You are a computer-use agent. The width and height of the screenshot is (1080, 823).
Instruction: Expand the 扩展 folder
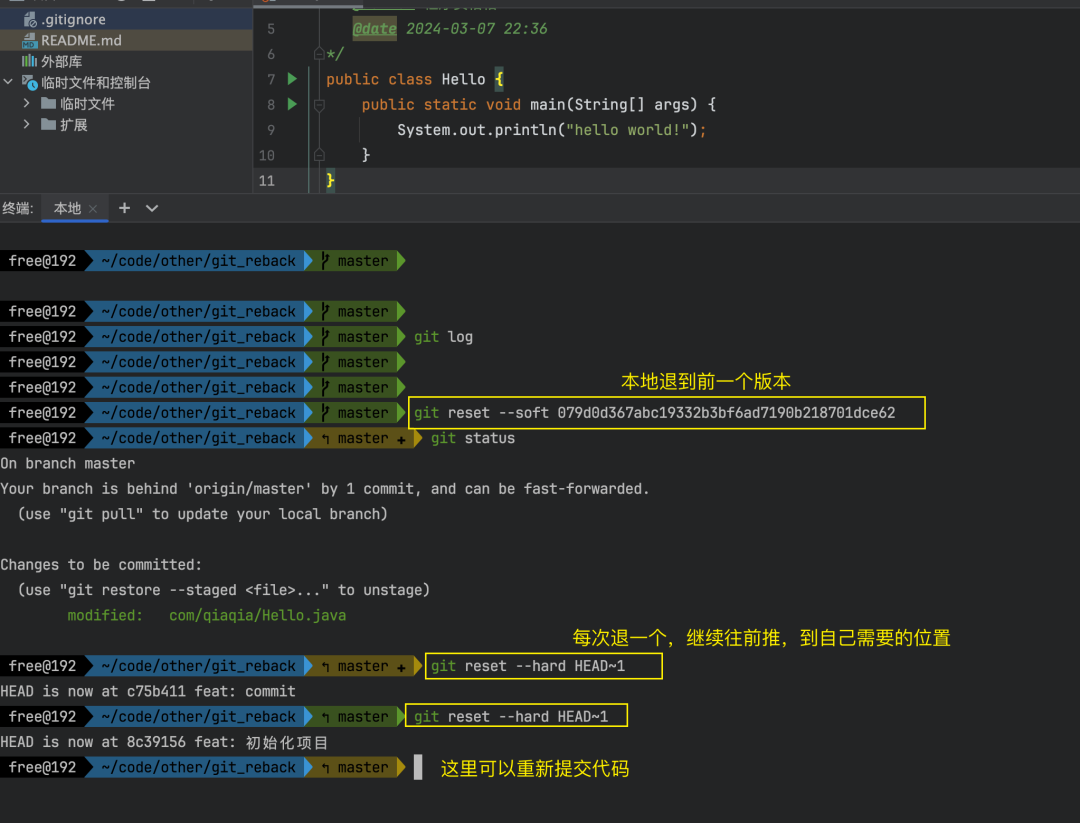27,124
